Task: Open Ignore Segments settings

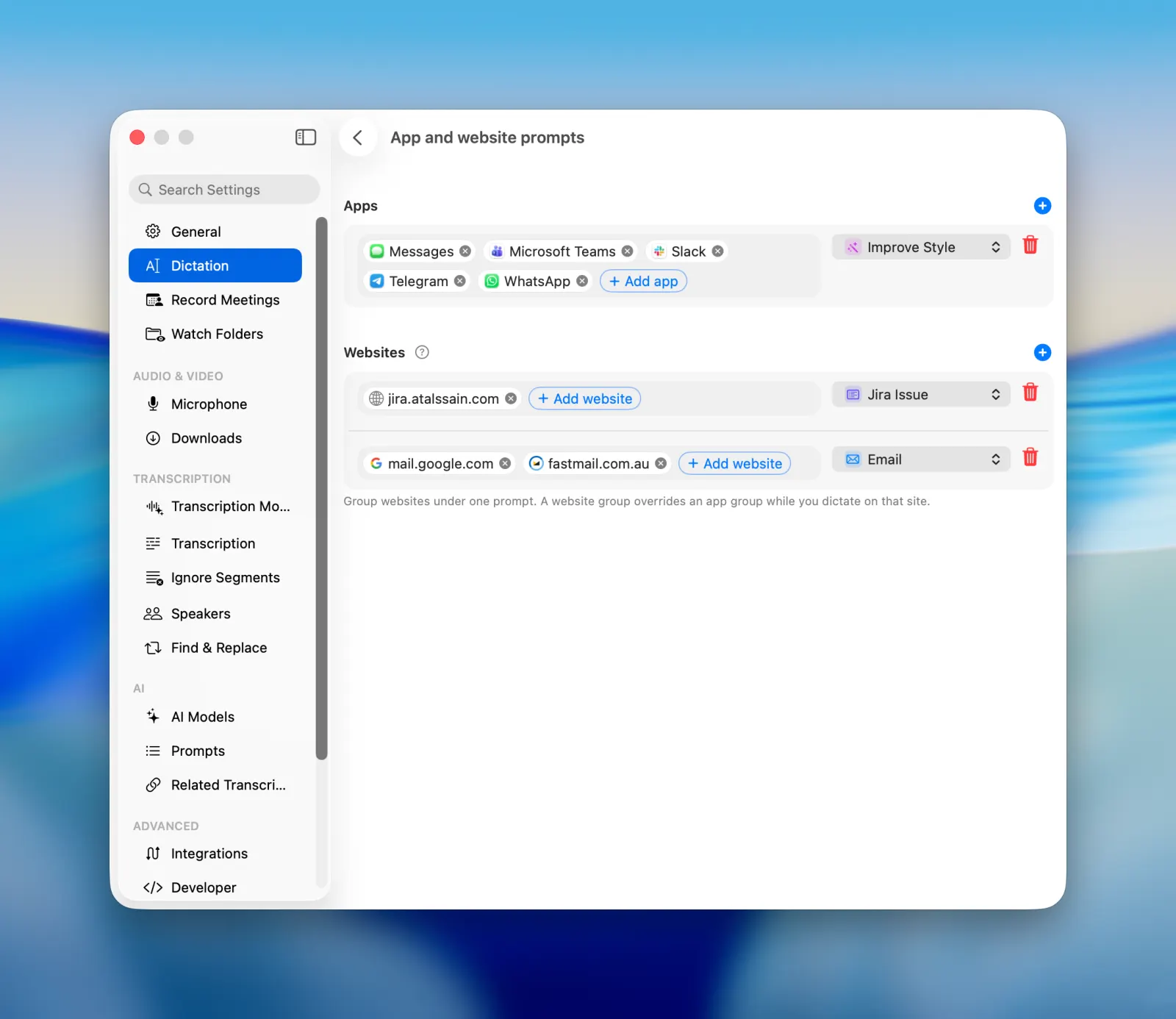Action: coord(215,578)
